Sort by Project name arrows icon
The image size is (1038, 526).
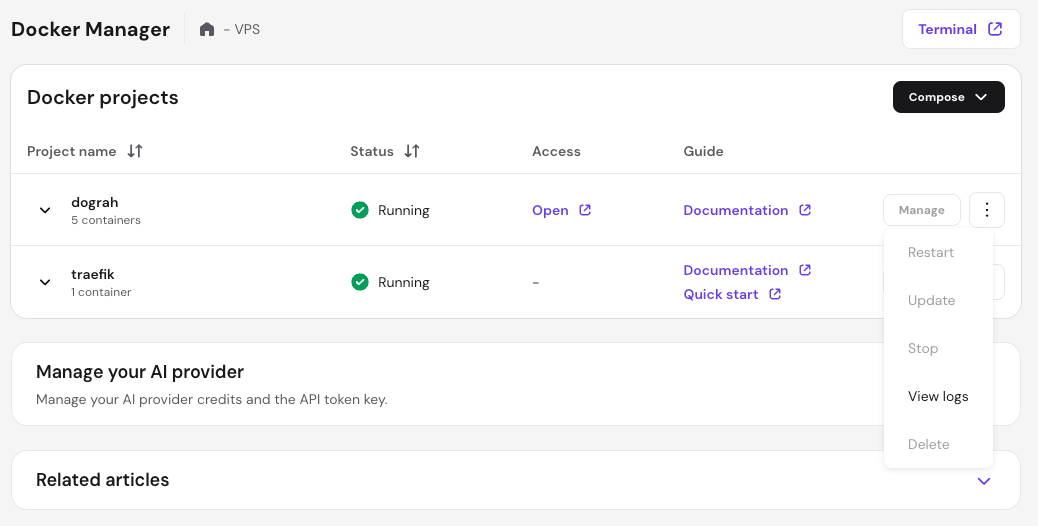(135, 151)
